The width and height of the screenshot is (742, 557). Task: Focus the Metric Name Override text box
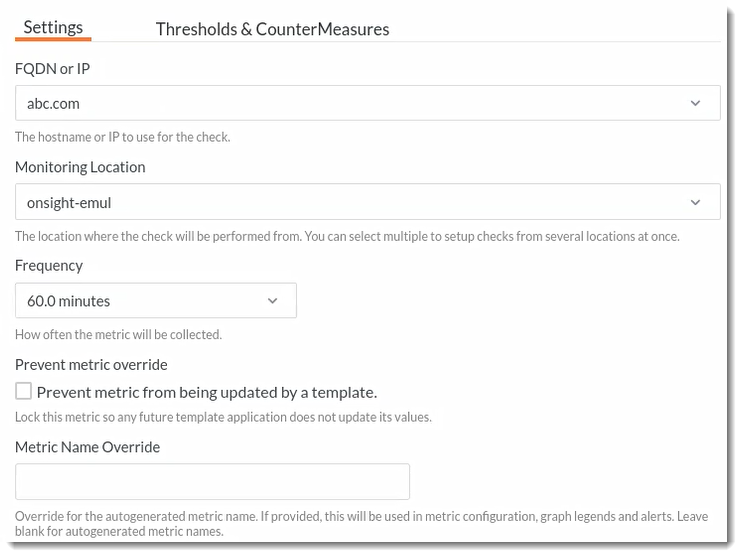click(x=212, y=481)
